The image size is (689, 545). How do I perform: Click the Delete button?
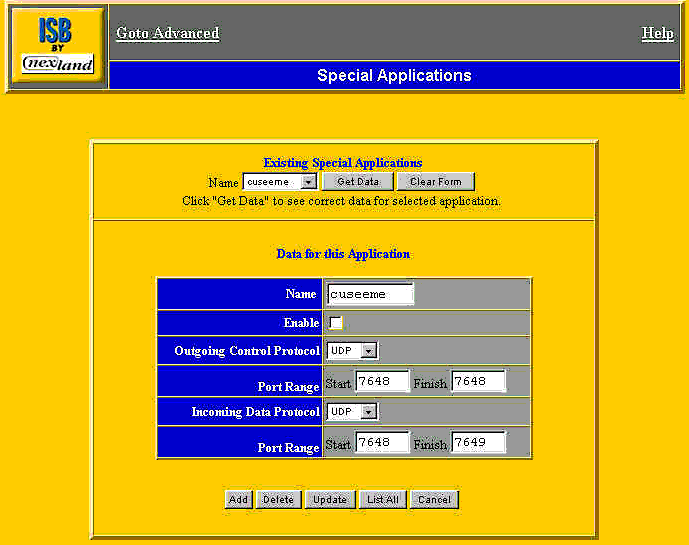coord(278,500)
